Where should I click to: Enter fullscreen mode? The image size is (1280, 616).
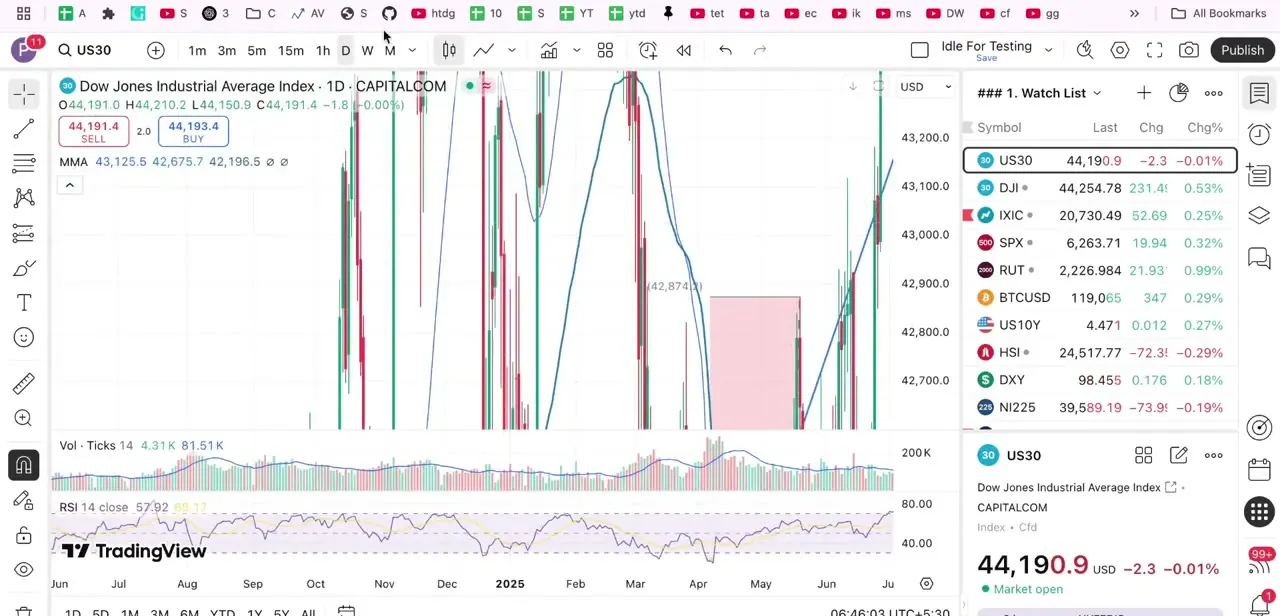pyautogui.click(x=1155, y=50)
